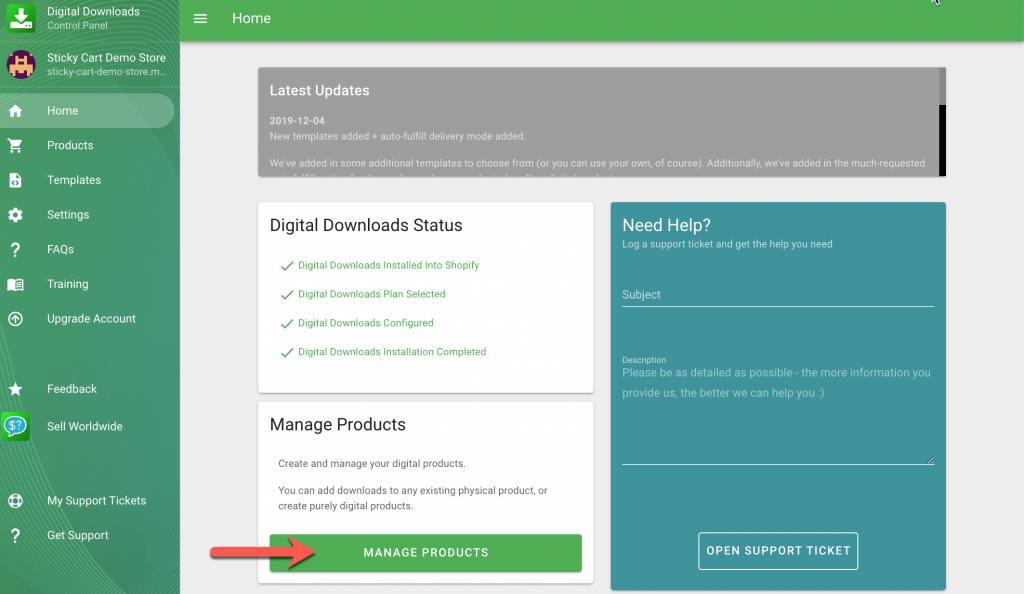The height and width of the screenshot is (594, 1024).
Task: Click 'Digital Downloads Configured' status text
Action: (366, 323)
